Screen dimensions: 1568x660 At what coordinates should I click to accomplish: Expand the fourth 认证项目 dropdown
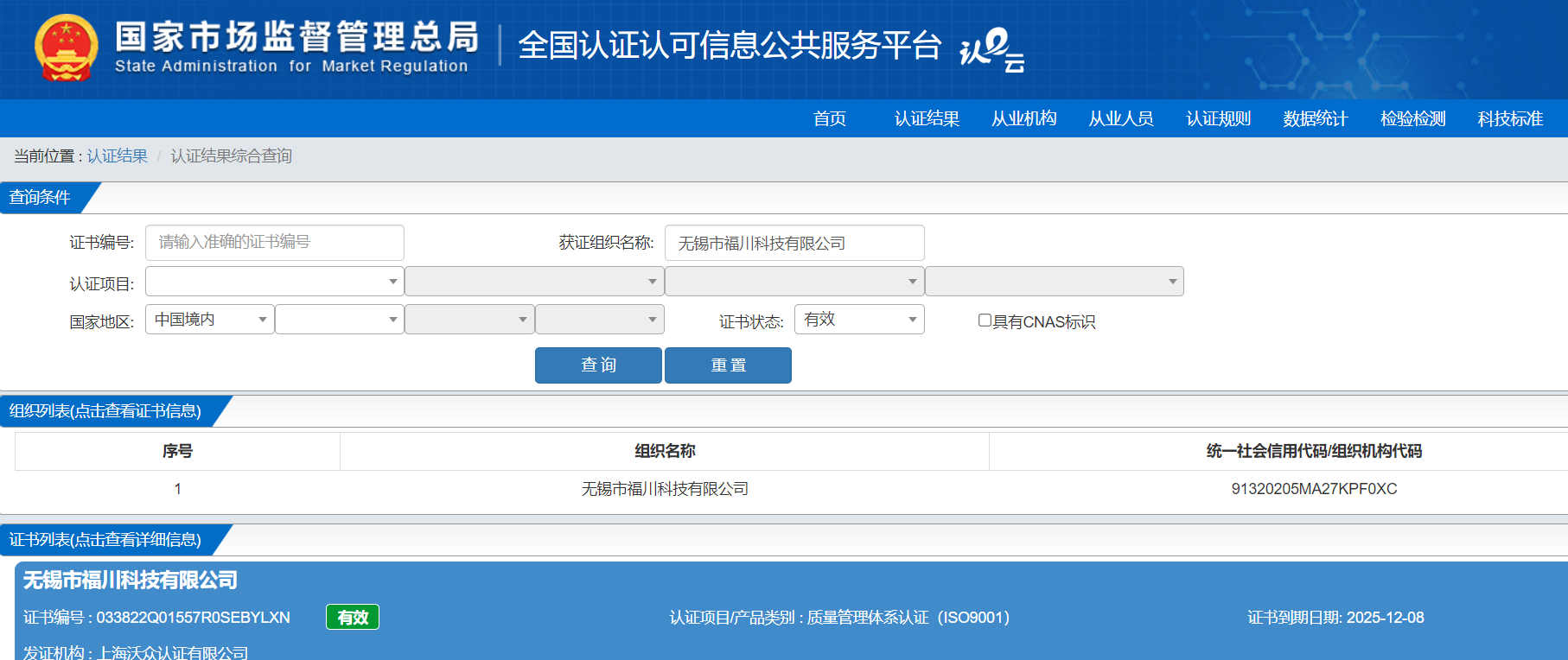1055,282
